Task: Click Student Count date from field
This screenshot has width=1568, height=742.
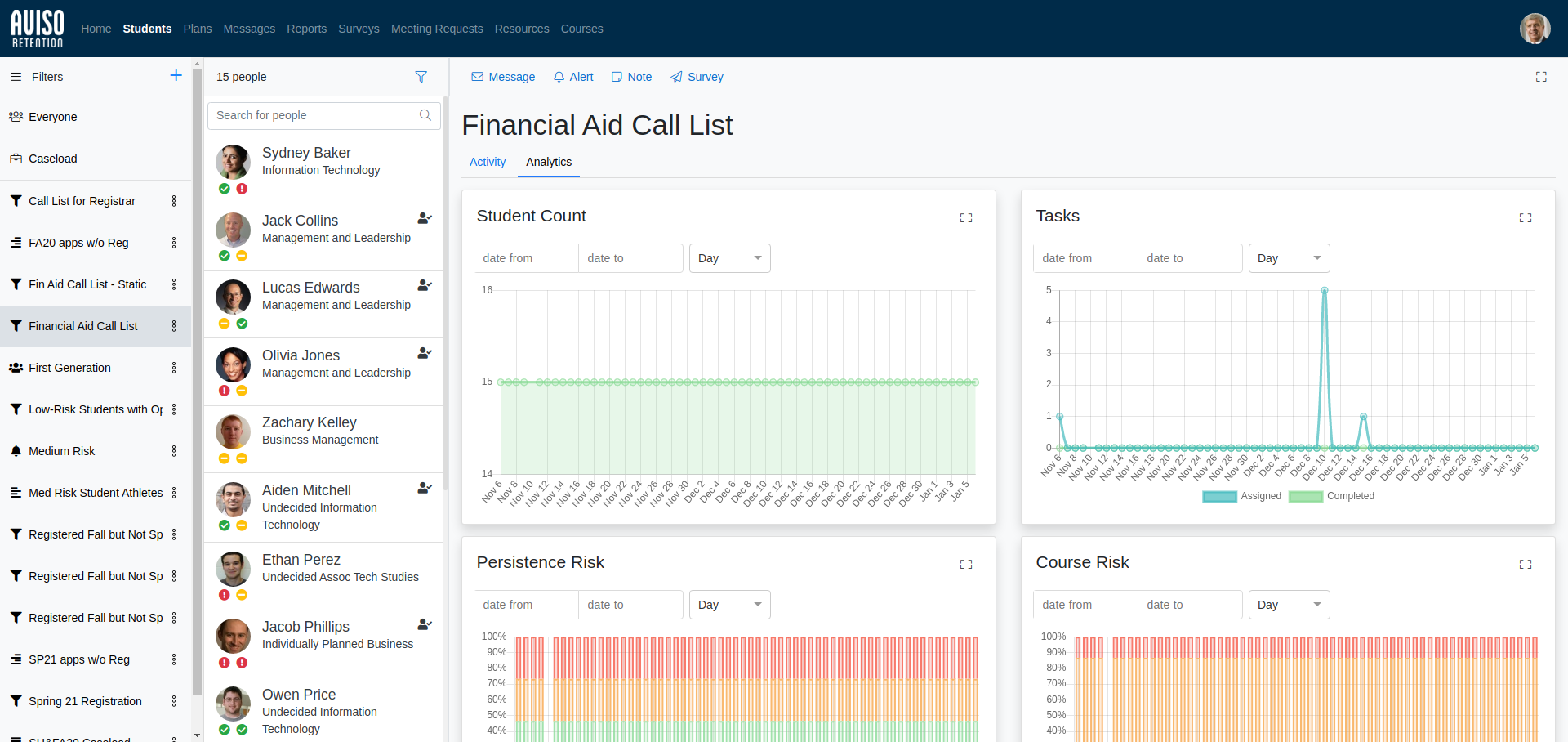Action: click(526, 258)
